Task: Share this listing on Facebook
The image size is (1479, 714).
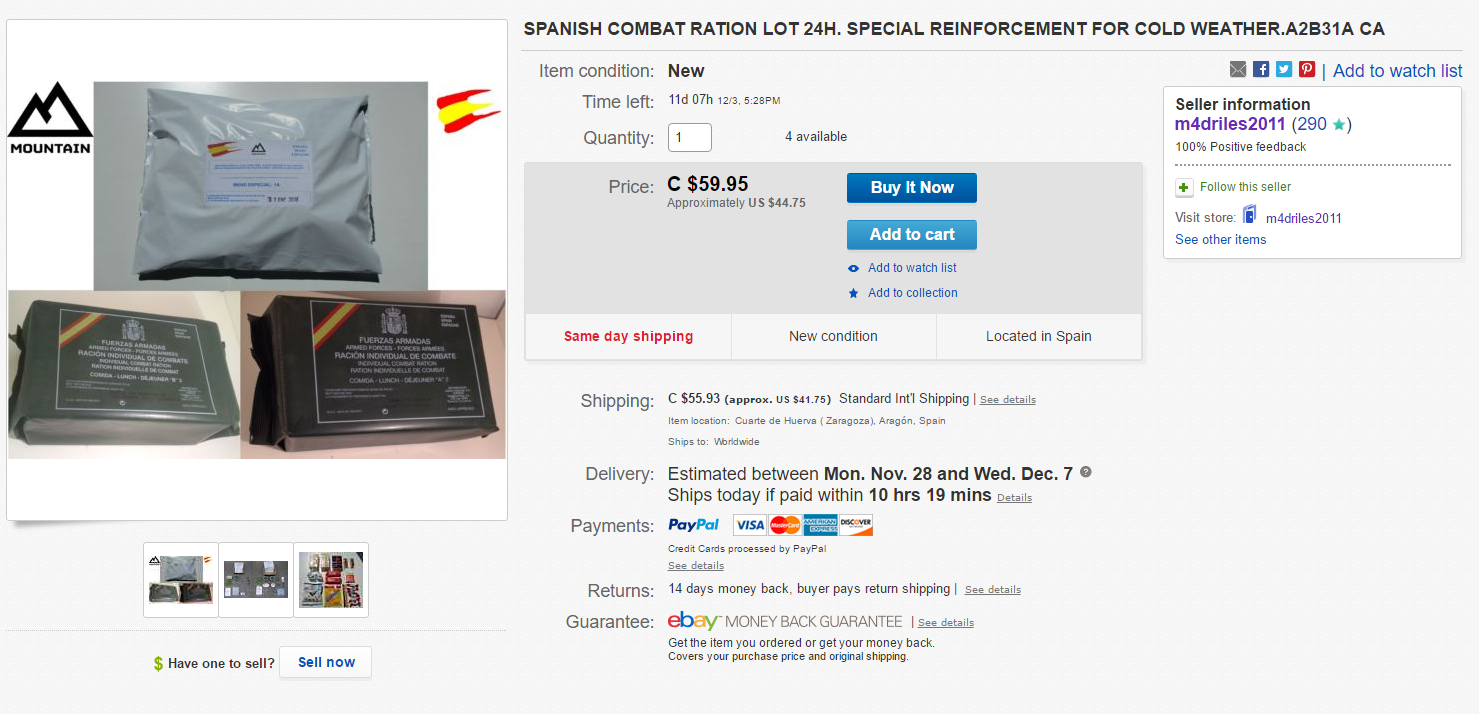Action: 1261,69
